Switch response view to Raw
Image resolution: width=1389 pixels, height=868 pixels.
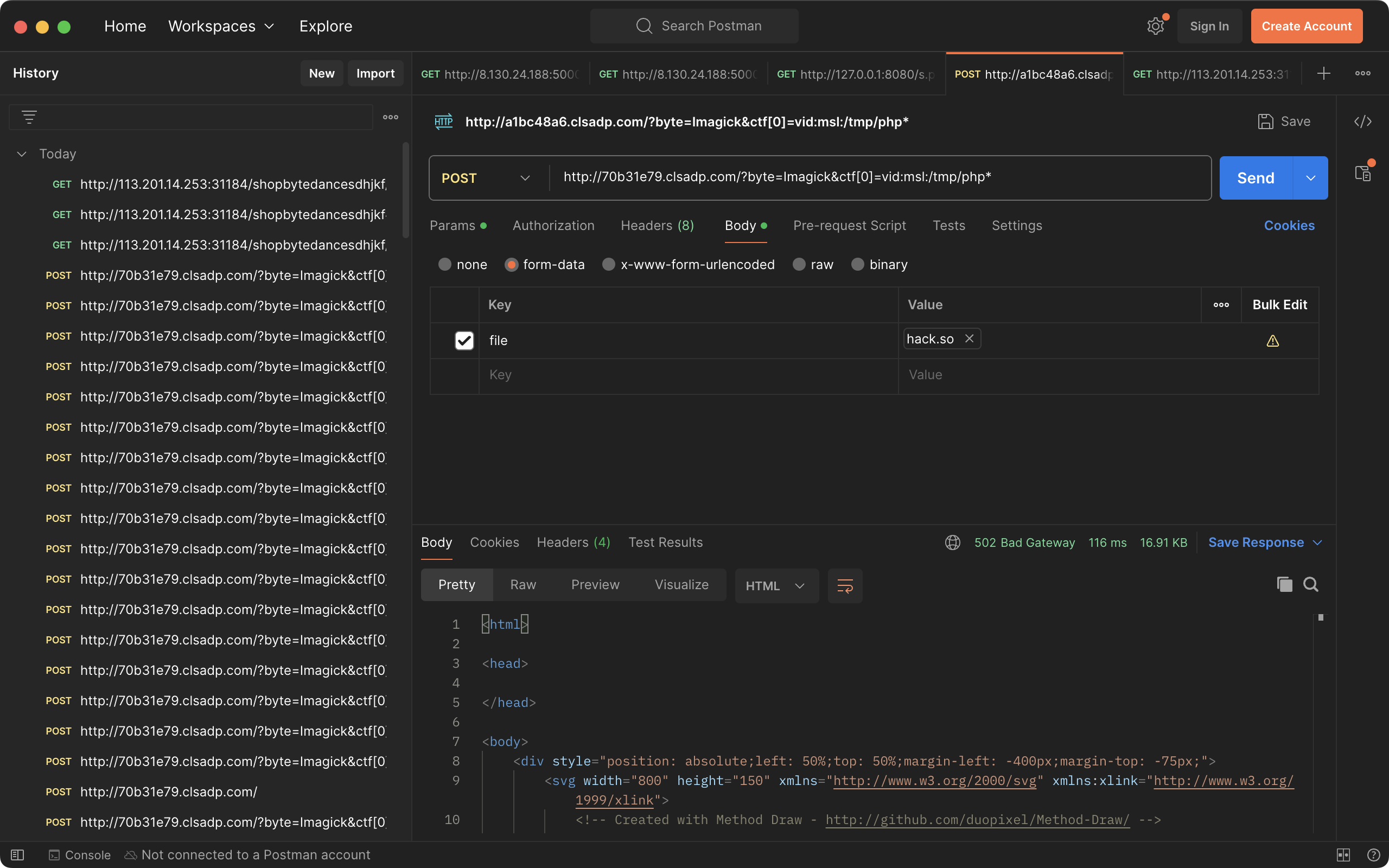(x=523, y=584)
